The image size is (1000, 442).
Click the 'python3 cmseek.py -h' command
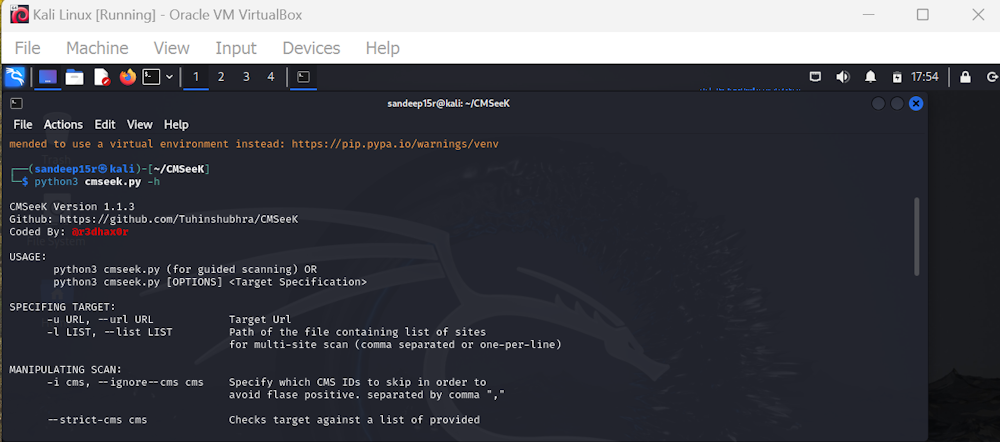pos(97,182)
